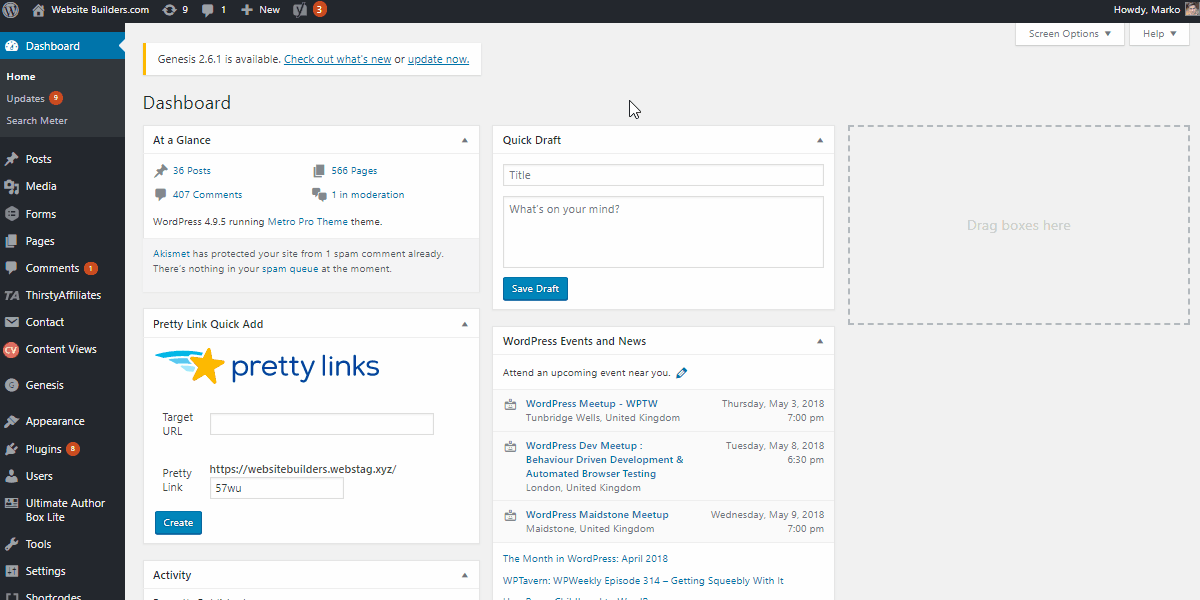Image resolution: width=1200 pixels, height=600 pixels.
Task: Follow the 'Check out what's new' link
Action: (x=338, y=59)
